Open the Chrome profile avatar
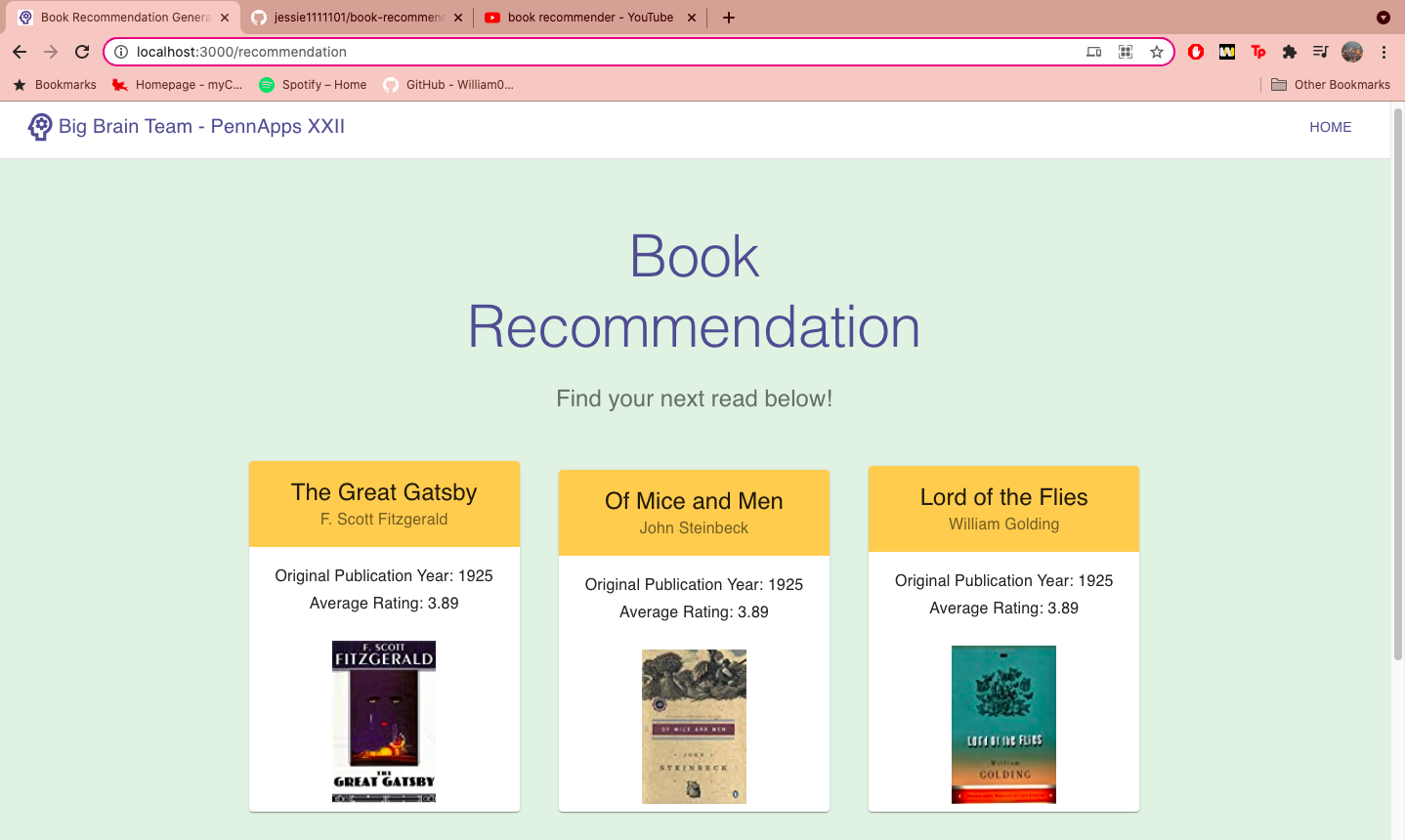This screenshot has height=840, width=1405. pos(1352,52)
